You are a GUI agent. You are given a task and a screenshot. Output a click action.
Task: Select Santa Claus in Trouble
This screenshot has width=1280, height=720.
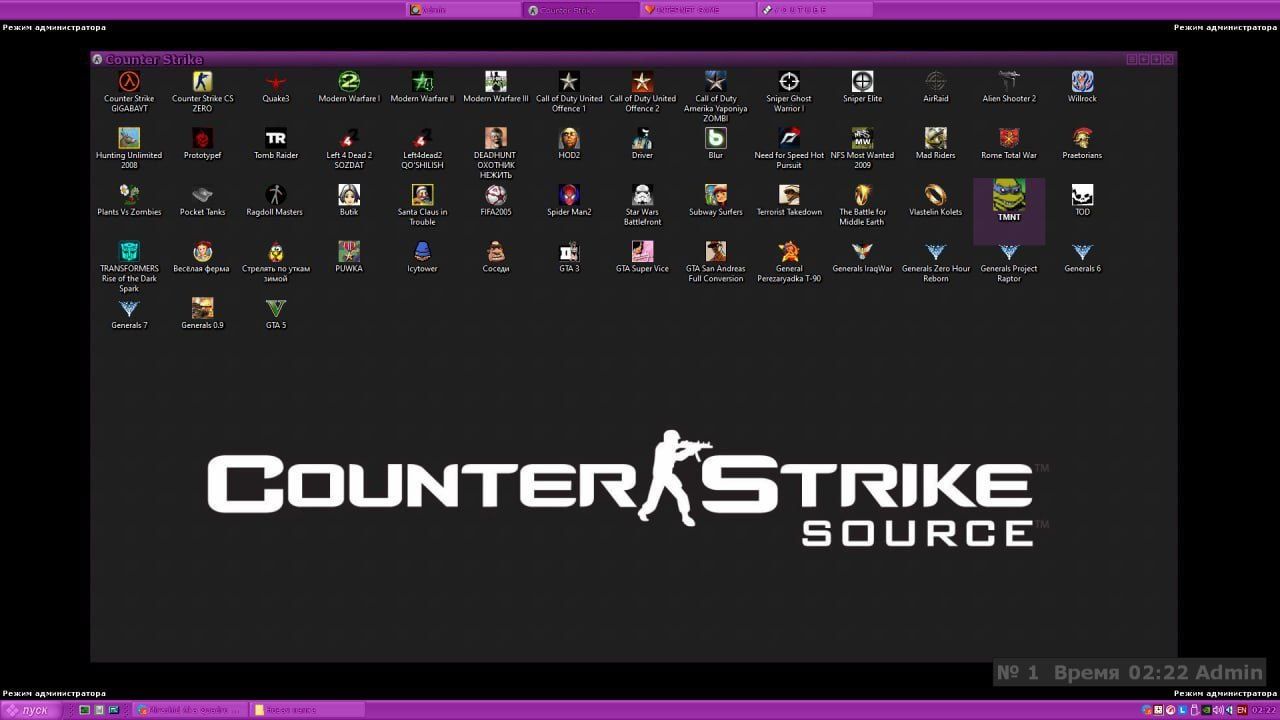pos(422,195)
